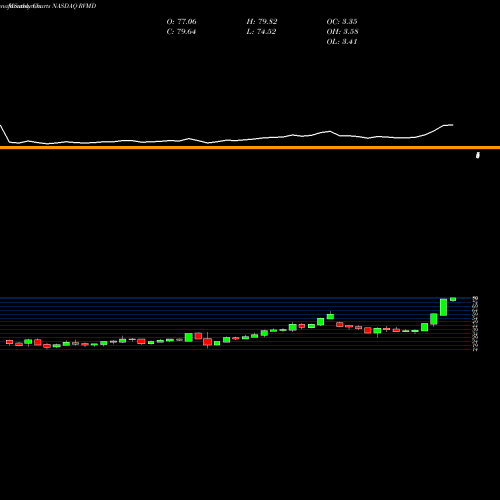
Task: Click the NASDAQ RVMD chart title
Action: [x=74, y=6]
